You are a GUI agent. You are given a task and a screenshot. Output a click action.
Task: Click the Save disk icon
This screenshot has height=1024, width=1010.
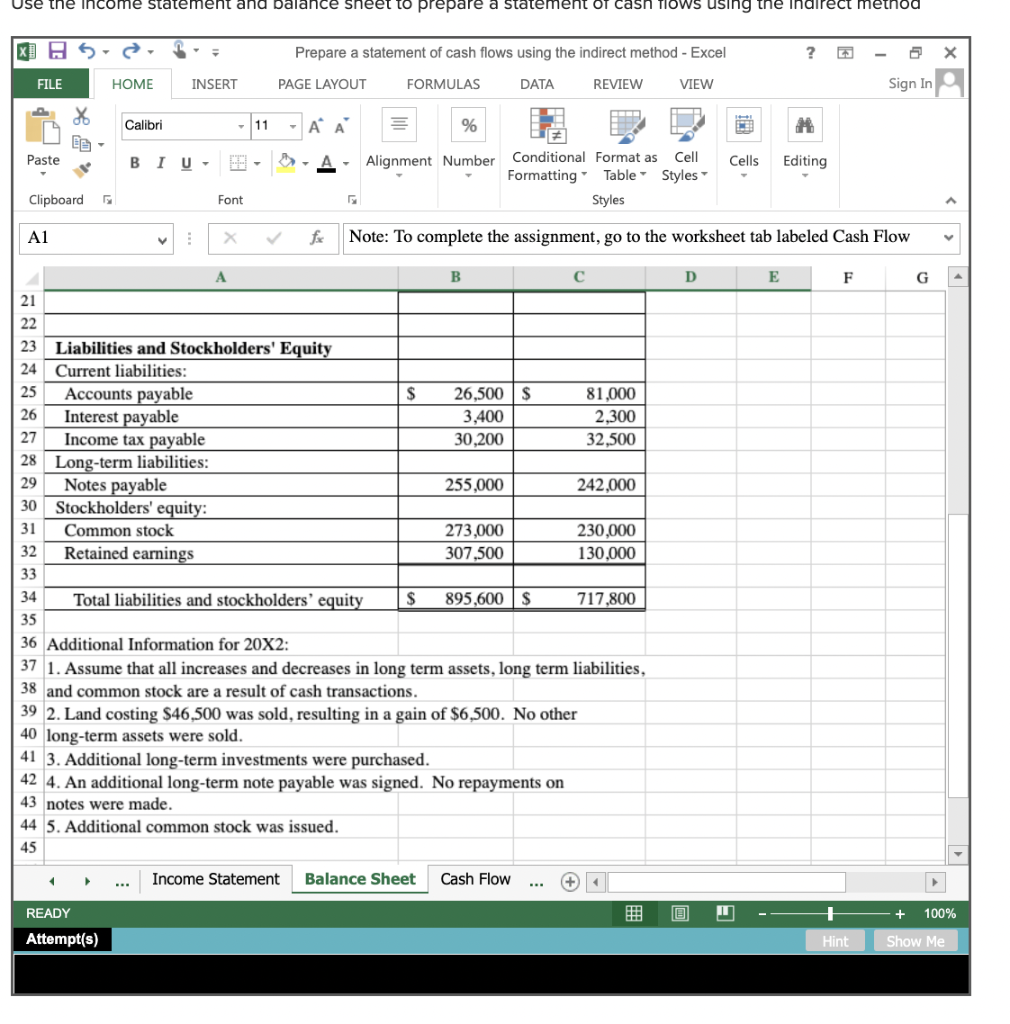pyautogui.click(x=58, y=51)
